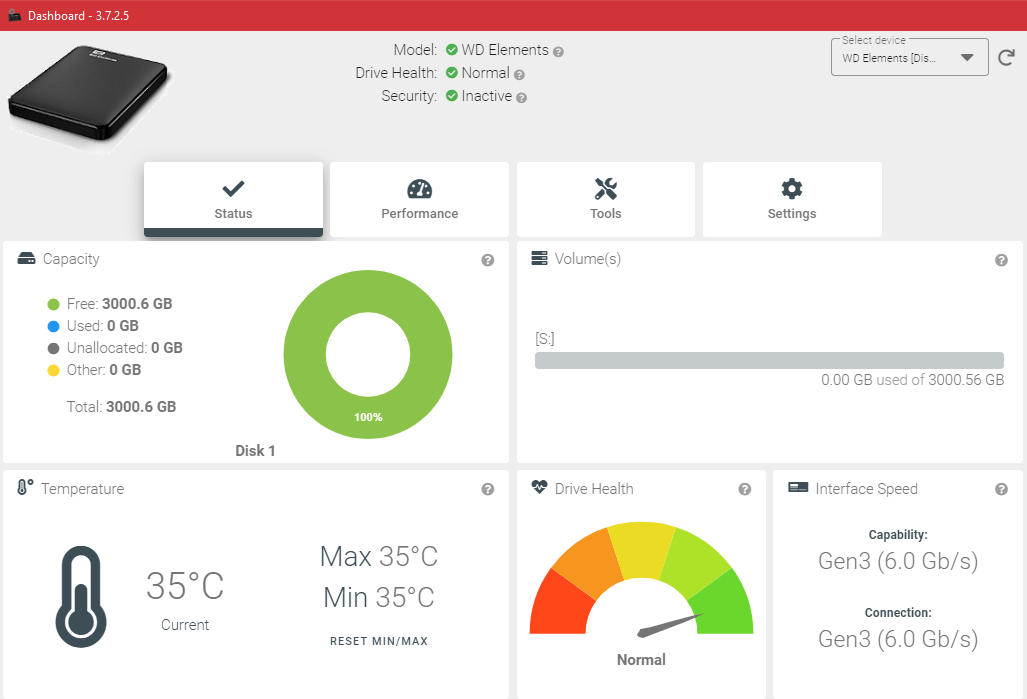Open help for the Volume(s) panel
This screenshot has height=699, width=1027.
point(1001,260)
